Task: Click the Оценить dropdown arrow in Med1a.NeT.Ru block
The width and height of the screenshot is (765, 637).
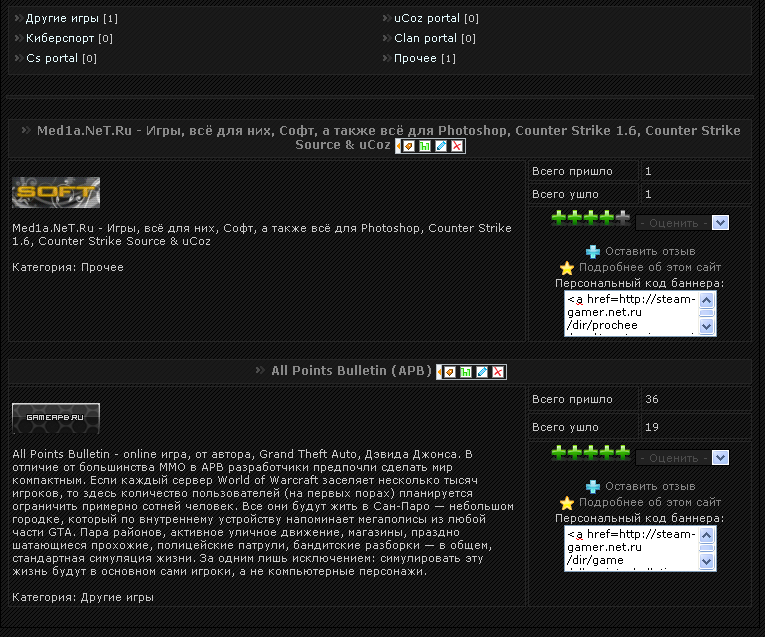Action: (721, 223)
